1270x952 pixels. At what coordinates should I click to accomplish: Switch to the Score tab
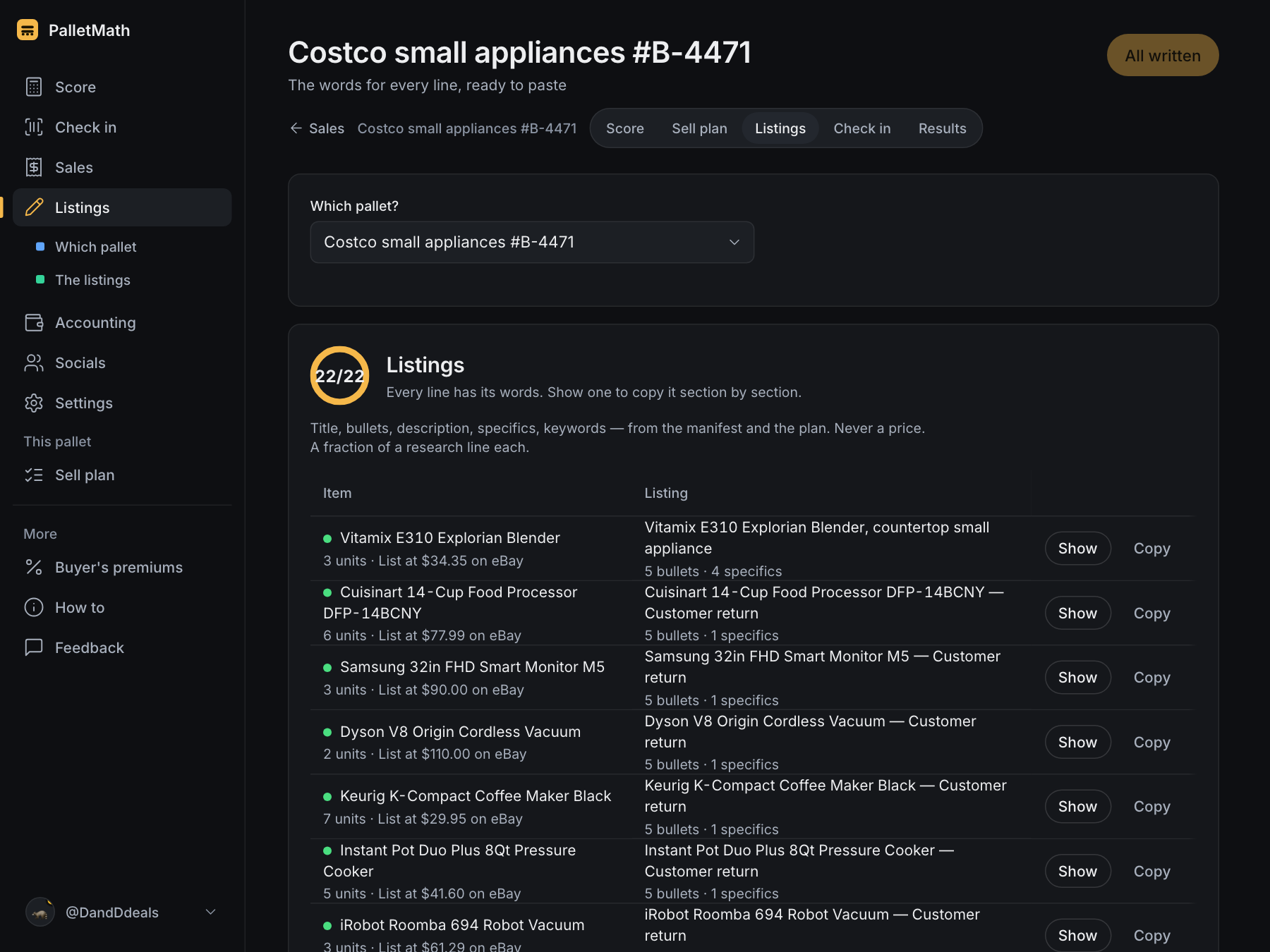point(625,128)
